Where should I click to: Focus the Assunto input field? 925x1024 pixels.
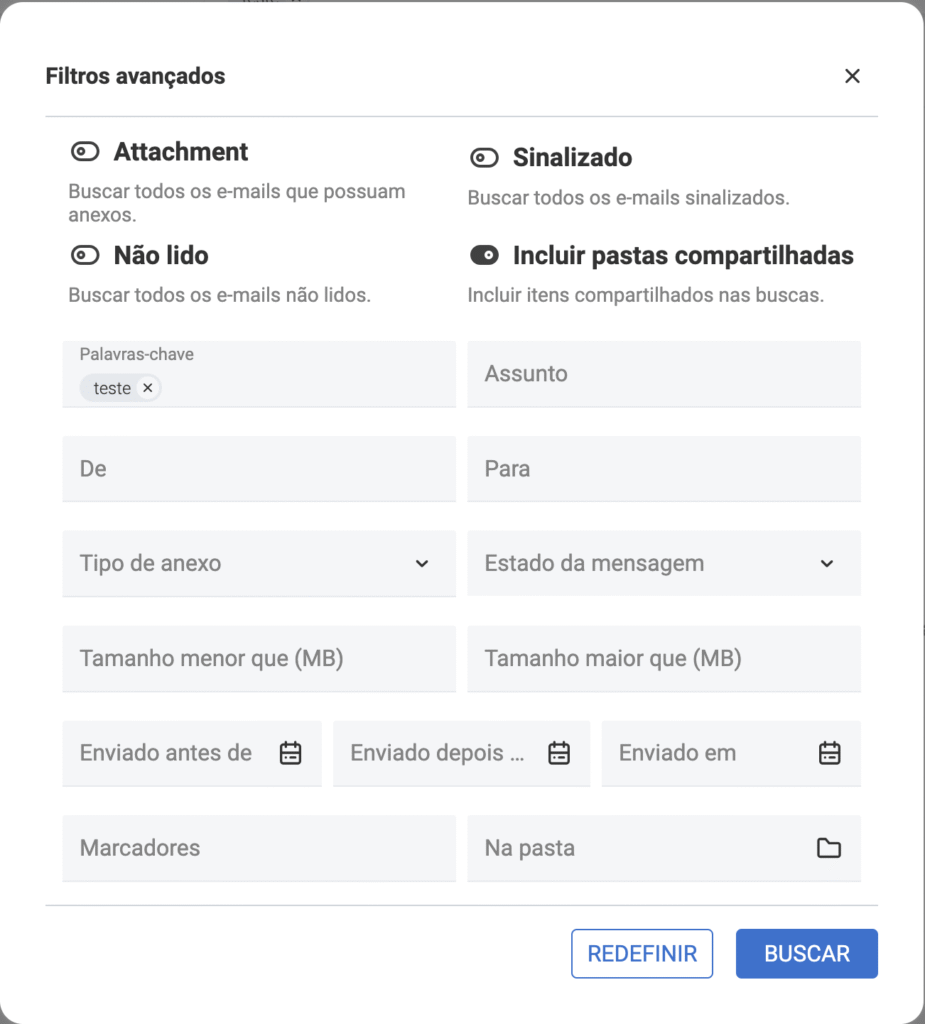tap(663, 374)
